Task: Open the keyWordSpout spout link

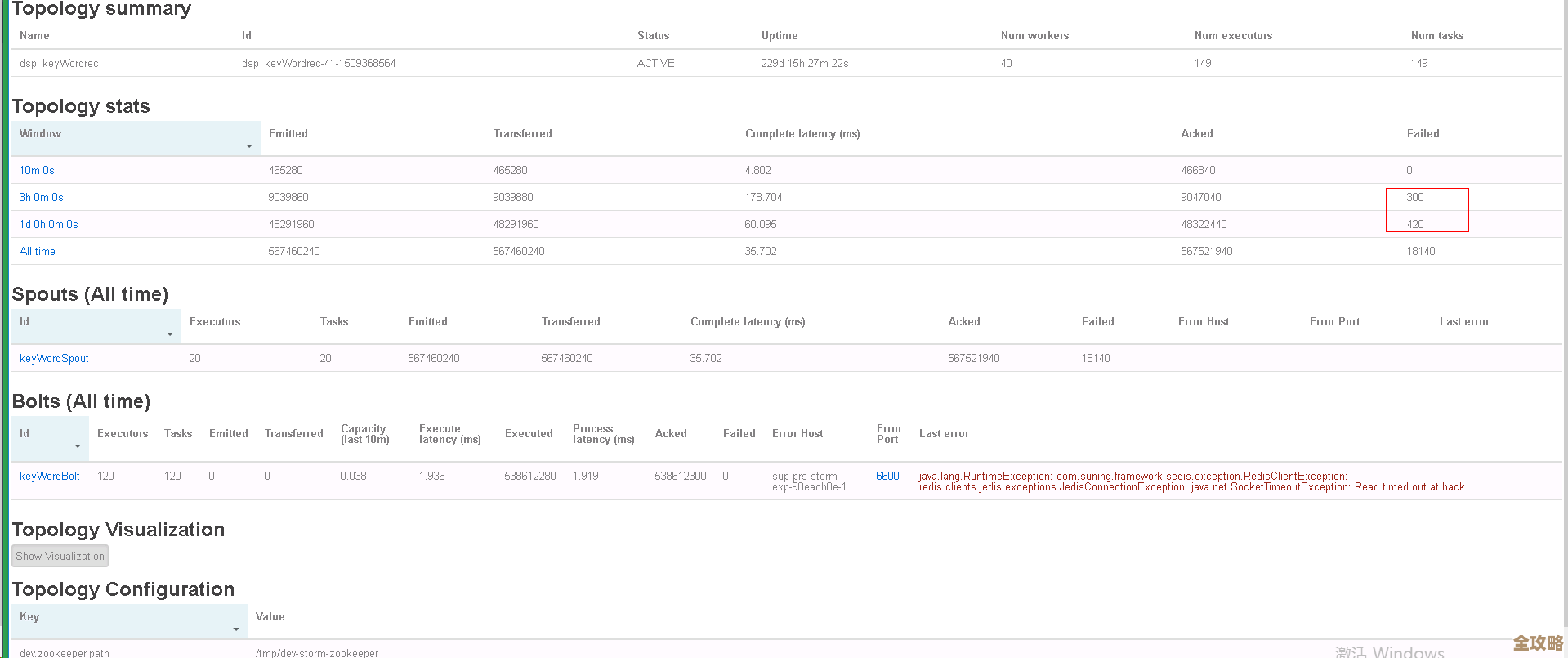Action: point(54,358)
